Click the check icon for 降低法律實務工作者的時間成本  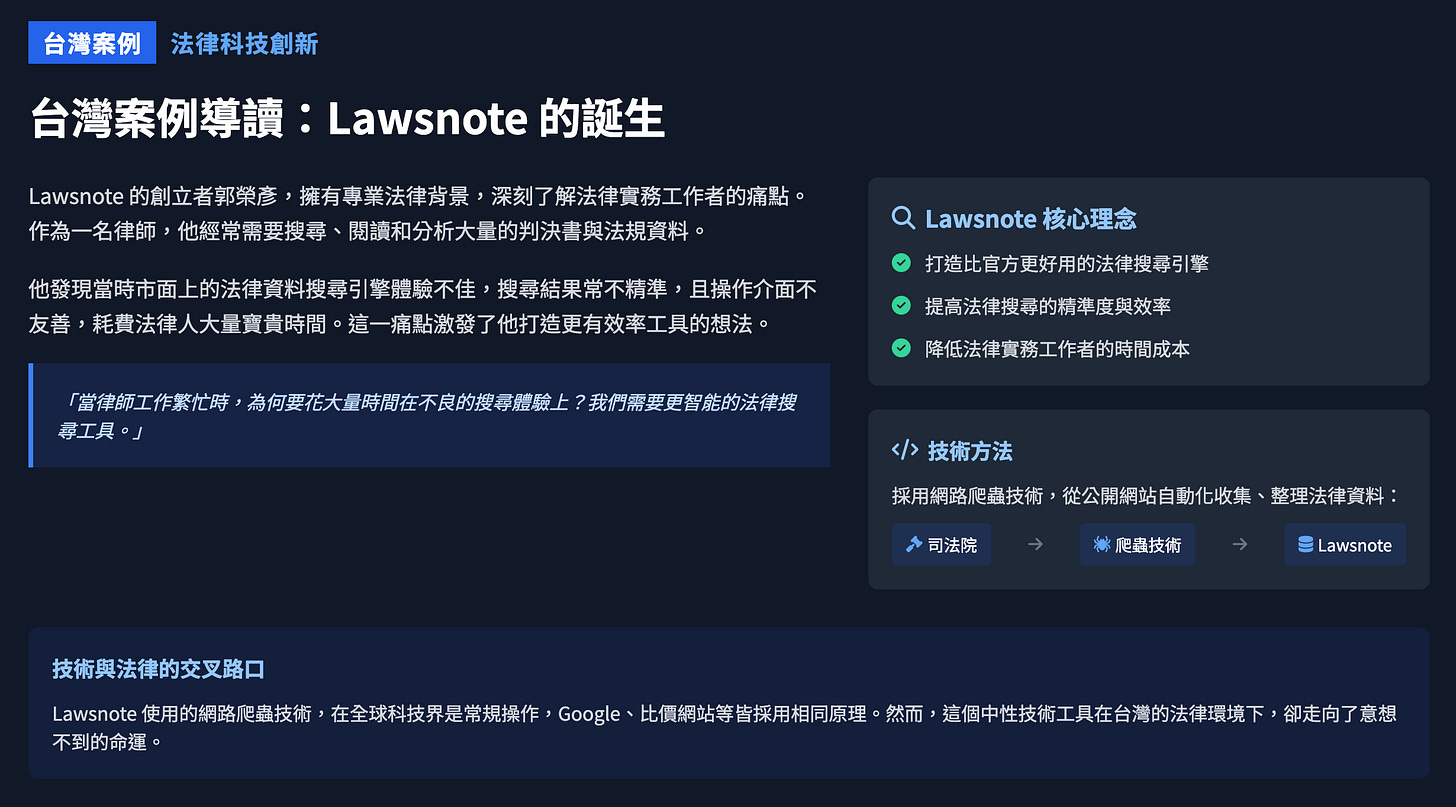pos(901,348)
